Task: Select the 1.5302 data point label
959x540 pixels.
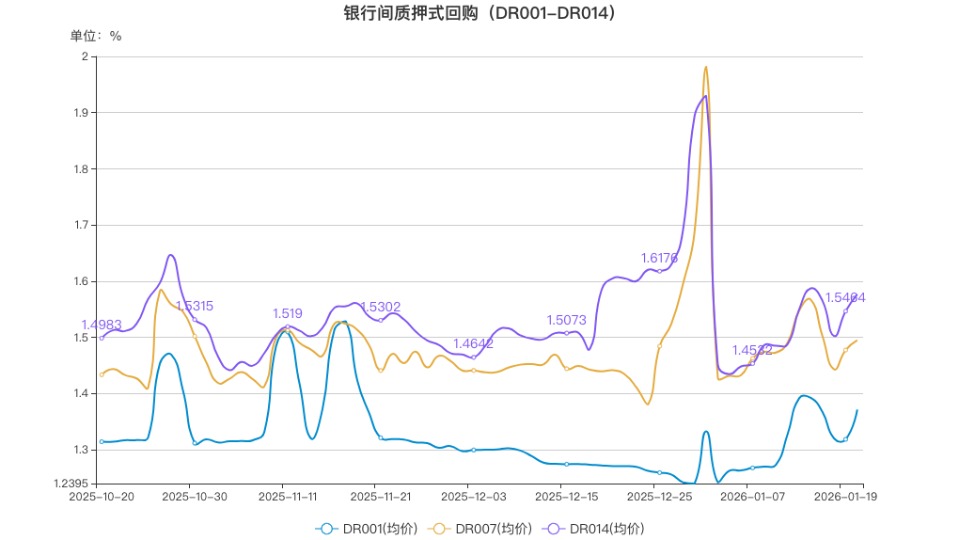Action: point(380,307)
